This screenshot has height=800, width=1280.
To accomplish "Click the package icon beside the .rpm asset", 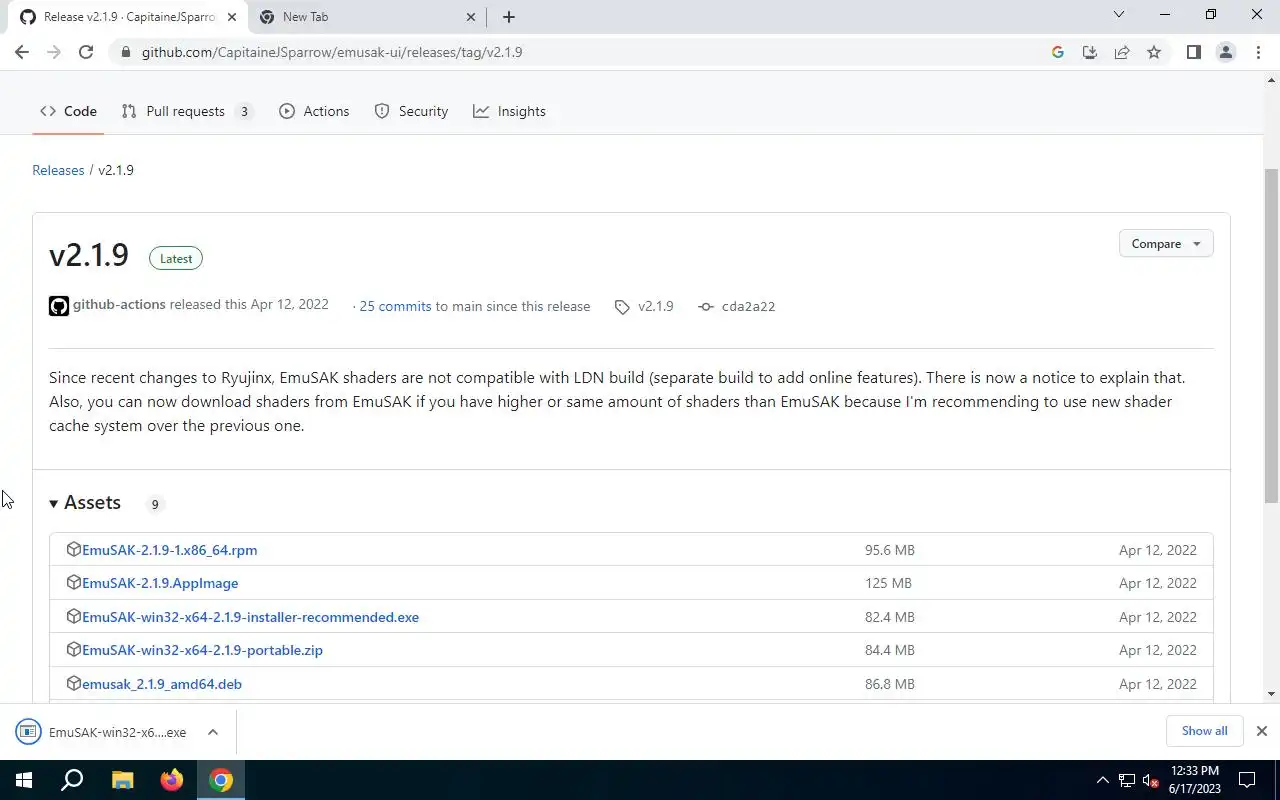I will pyautogui.click(x=73, y=549).
